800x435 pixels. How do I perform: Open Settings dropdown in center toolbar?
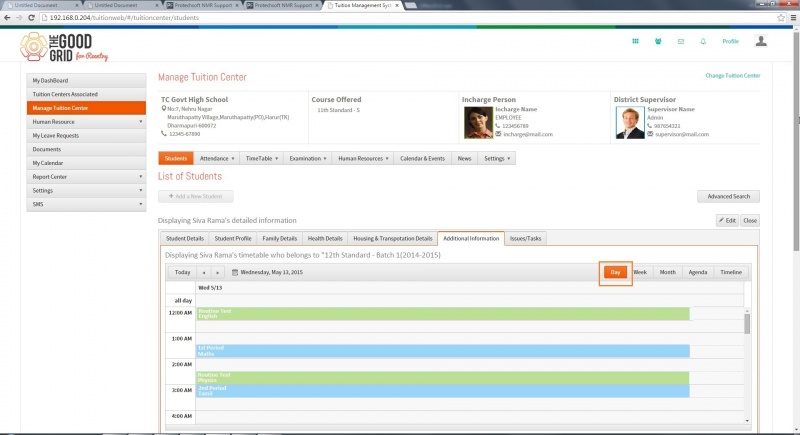click(497, 159)
